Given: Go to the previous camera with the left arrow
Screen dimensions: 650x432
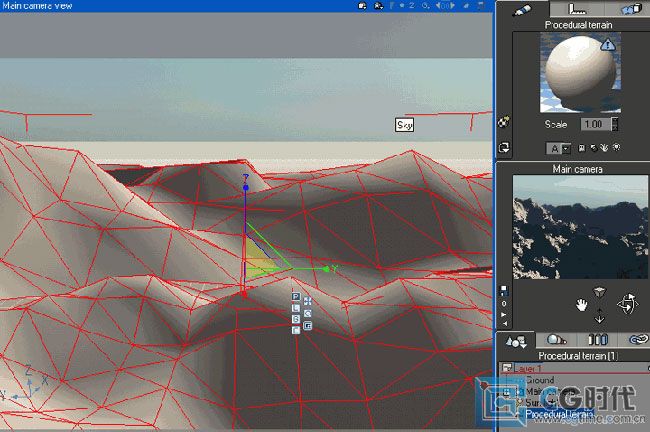Looking at the screenshot, I should [504, 324].
